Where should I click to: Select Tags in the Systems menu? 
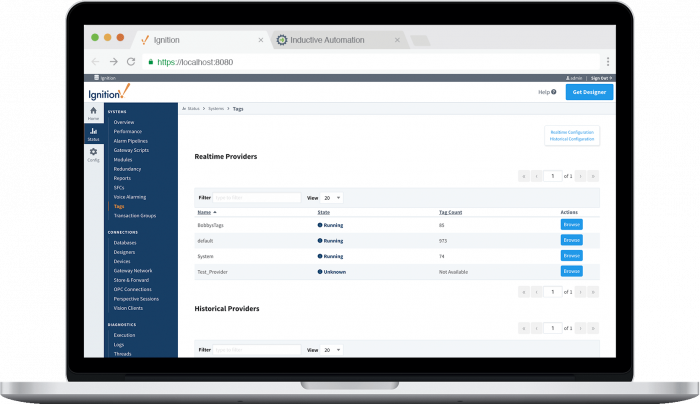(x=119, y=206)
